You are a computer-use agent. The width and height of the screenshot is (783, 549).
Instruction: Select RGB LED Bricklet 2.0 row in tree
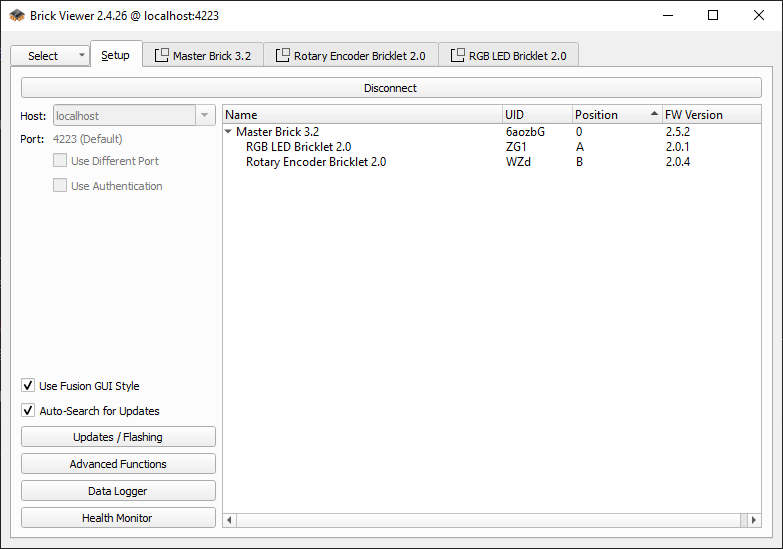click(298, 147)
